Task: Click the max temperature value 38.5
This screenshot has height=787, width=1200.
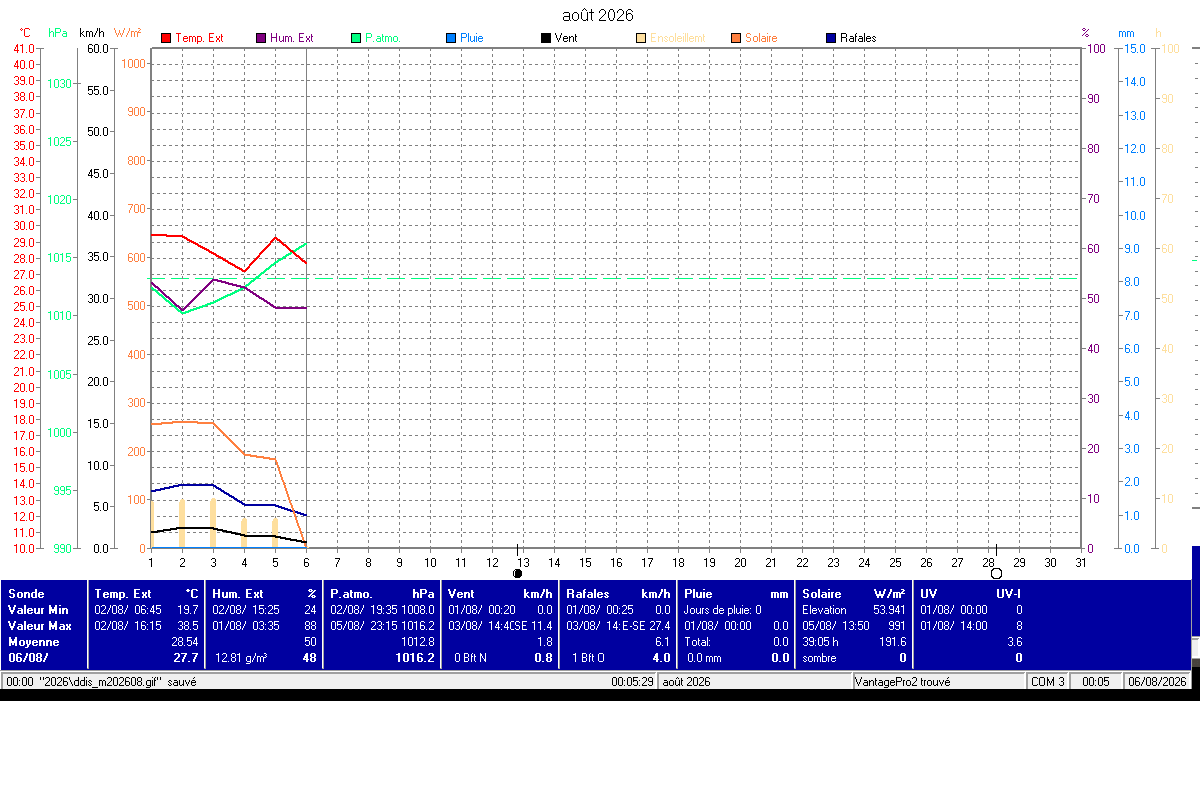Action: 188,626
